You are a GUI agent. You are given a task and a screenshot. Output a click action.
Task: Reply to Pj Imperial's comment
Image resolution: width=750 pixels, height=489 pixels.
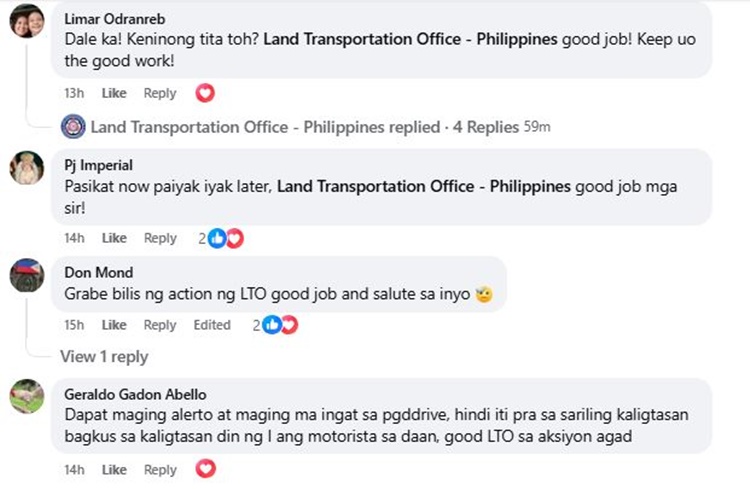pos(160,238)
